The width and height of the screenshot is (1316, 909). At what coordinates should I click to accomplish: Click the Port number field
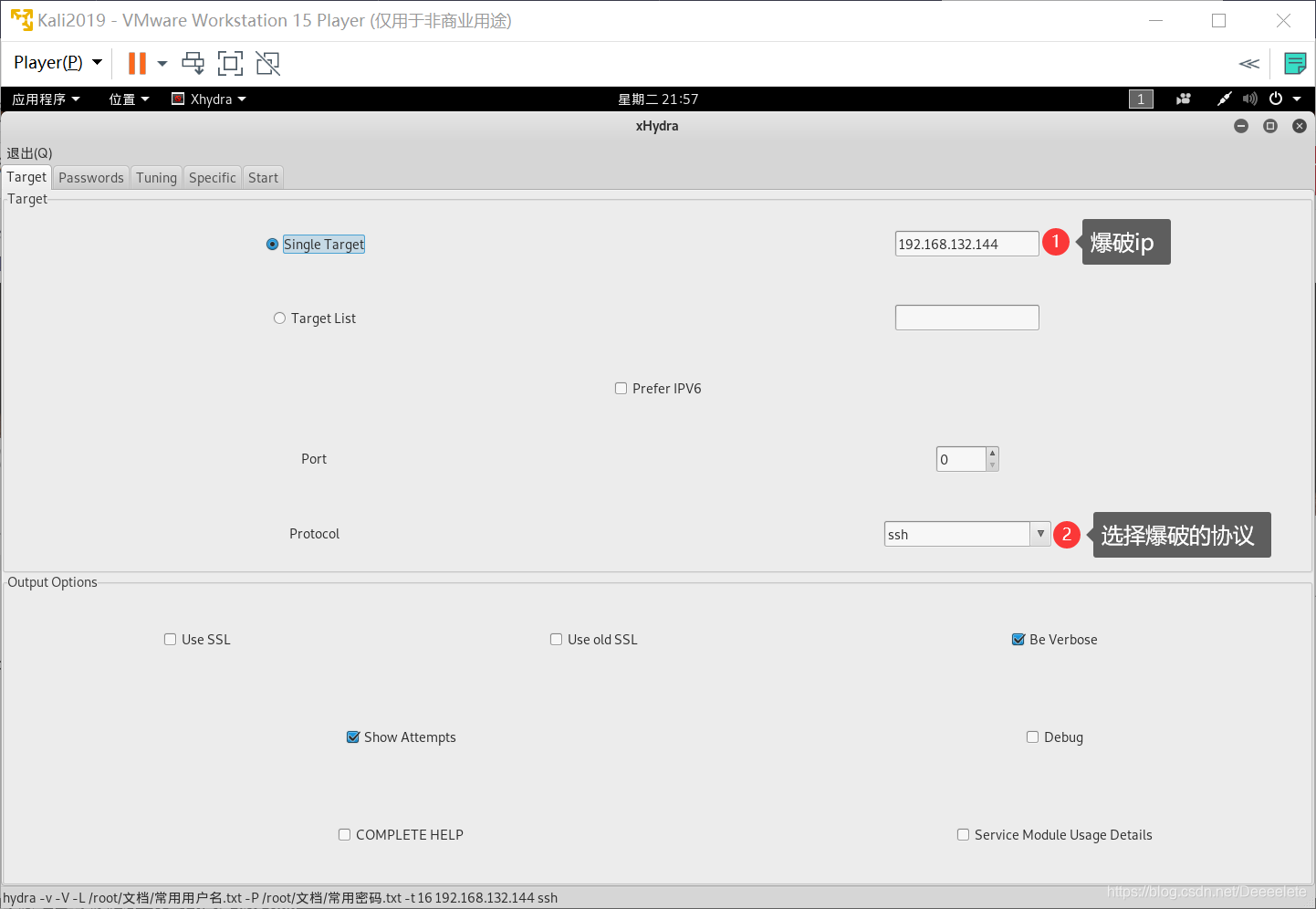point(961,459)
